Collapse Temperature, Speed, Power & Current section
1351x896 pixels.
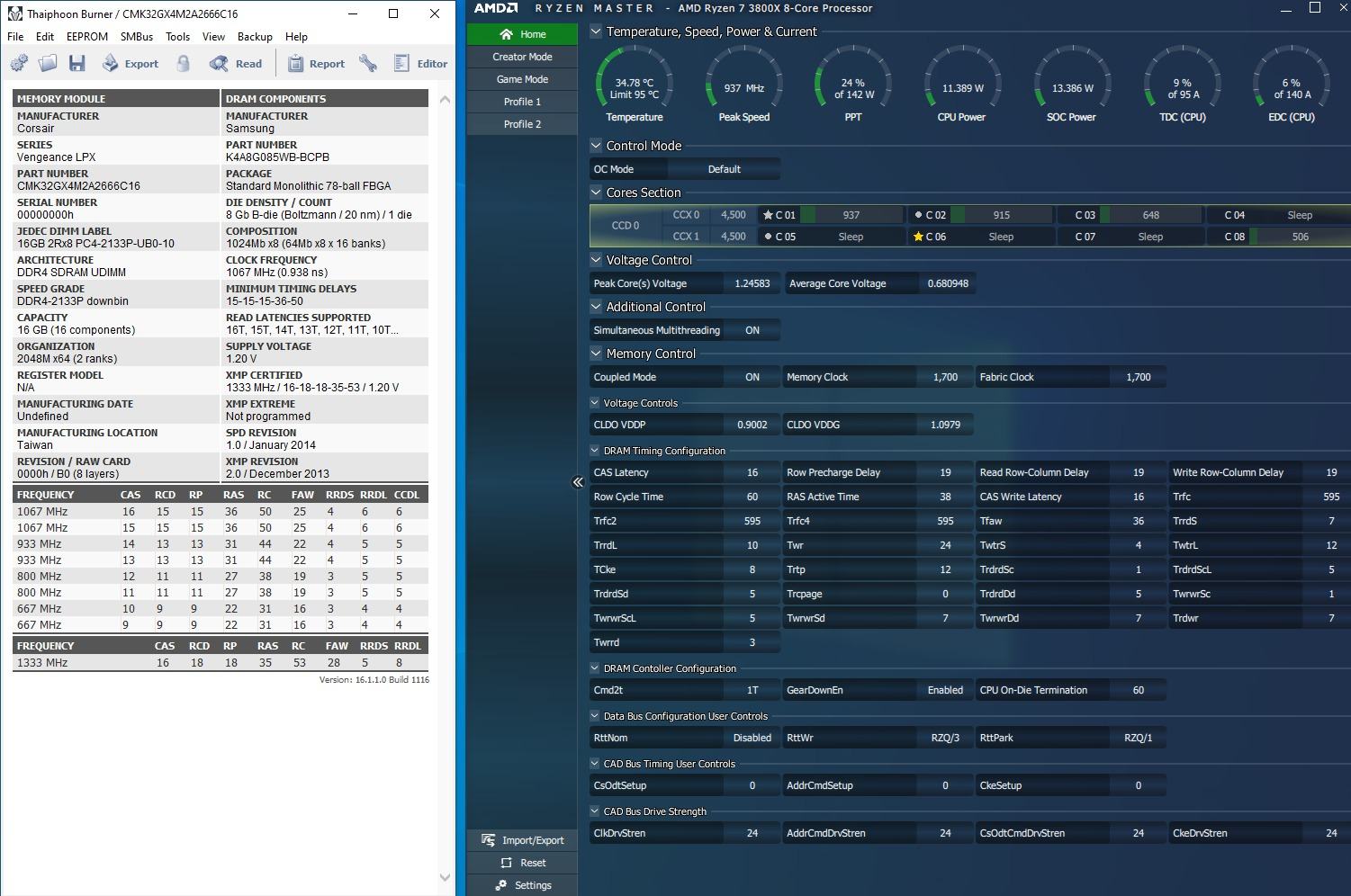596,31
